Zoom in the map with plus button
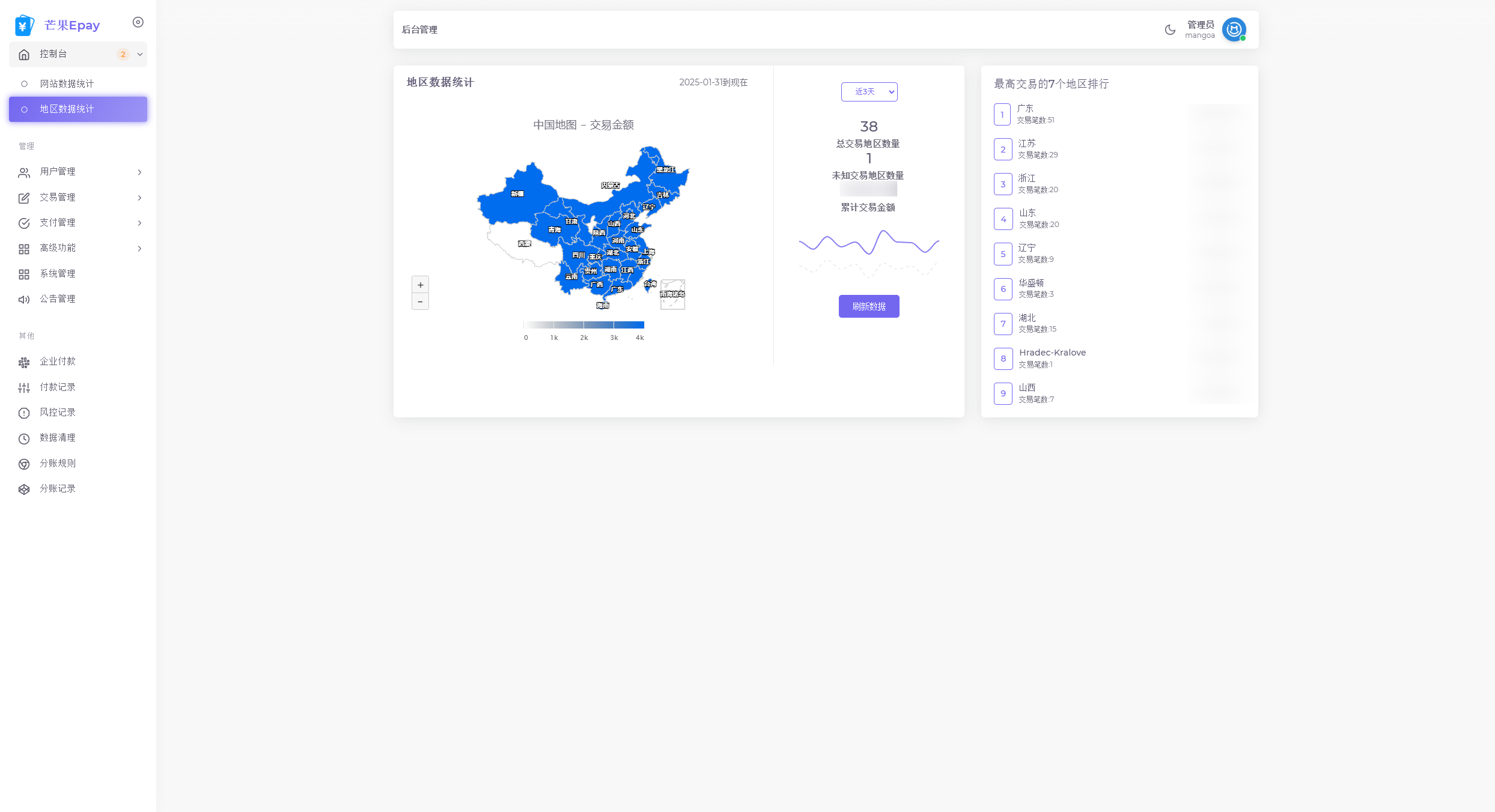This screenshot has height=812, width=1495. click(420, 285)
